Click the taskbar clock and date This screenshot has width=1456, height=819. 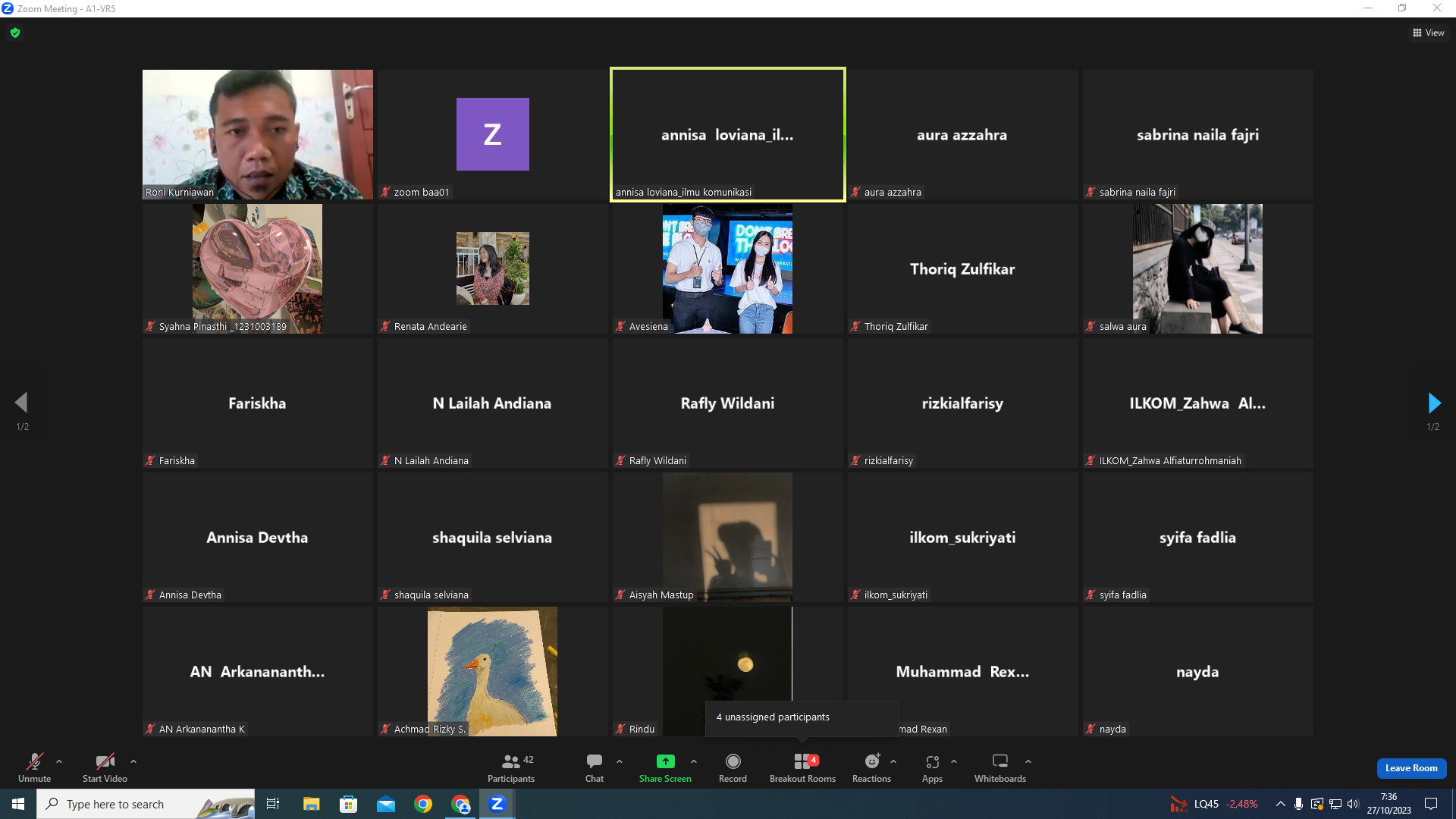click(1389, 804)
